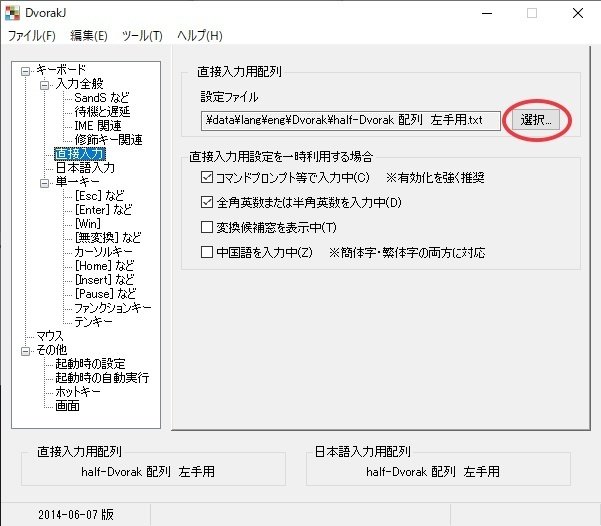The height and width of the screenshot is (526, 601).
Task: Open the 編集(E) menu
Action: 89,36
